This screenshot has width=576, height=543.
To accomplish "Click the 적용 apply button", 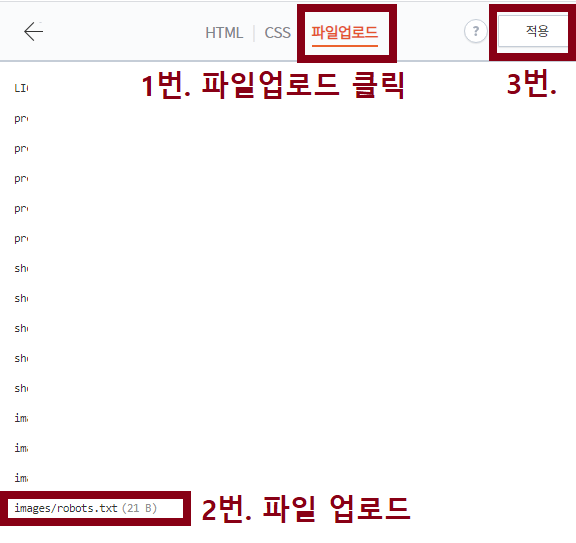I will (537, 31).
